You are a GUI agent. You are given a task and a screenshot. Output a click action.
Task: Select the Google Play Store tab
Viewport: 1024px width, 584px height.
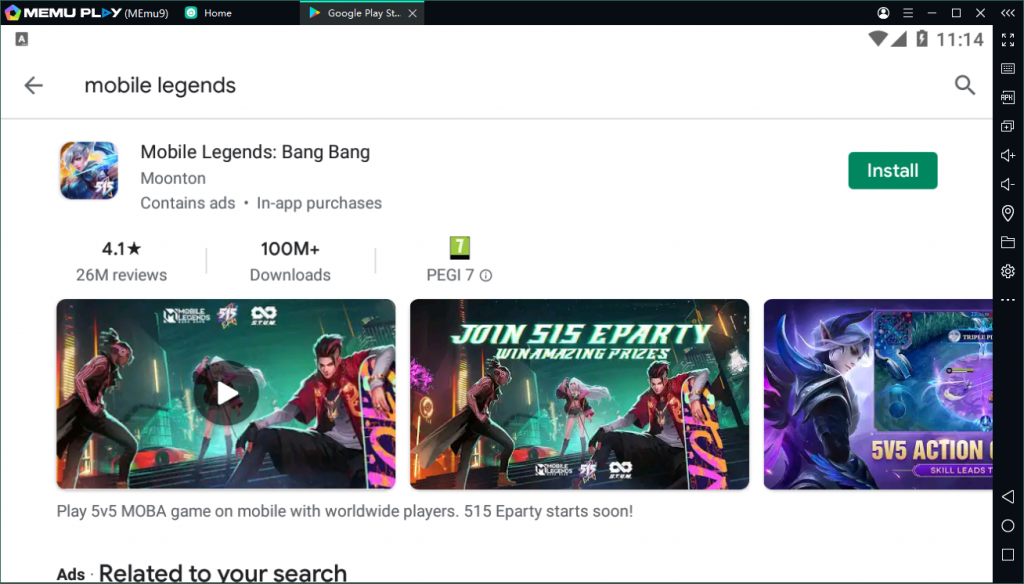pos(362,13)
